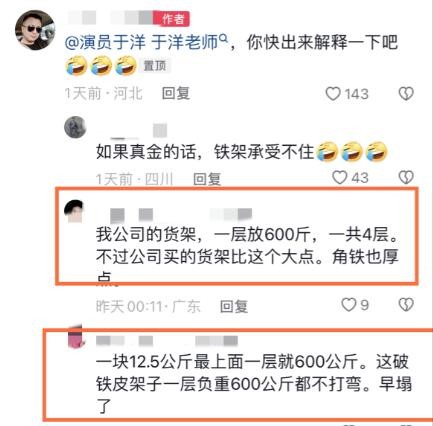
Task: Open the Guangdong commenter's avatar
Action: click(x=74, y=211)
